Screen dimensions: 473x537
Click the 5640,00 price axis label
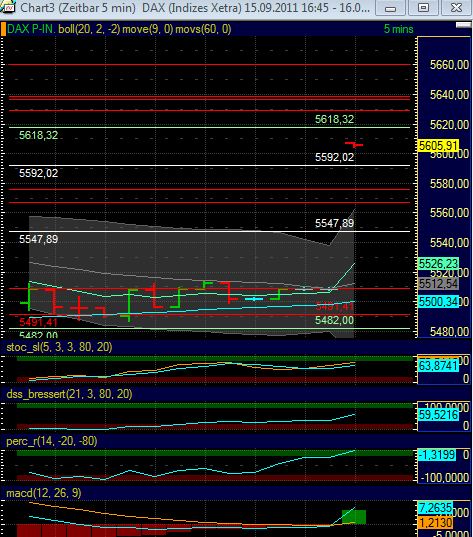pos(449,95)
